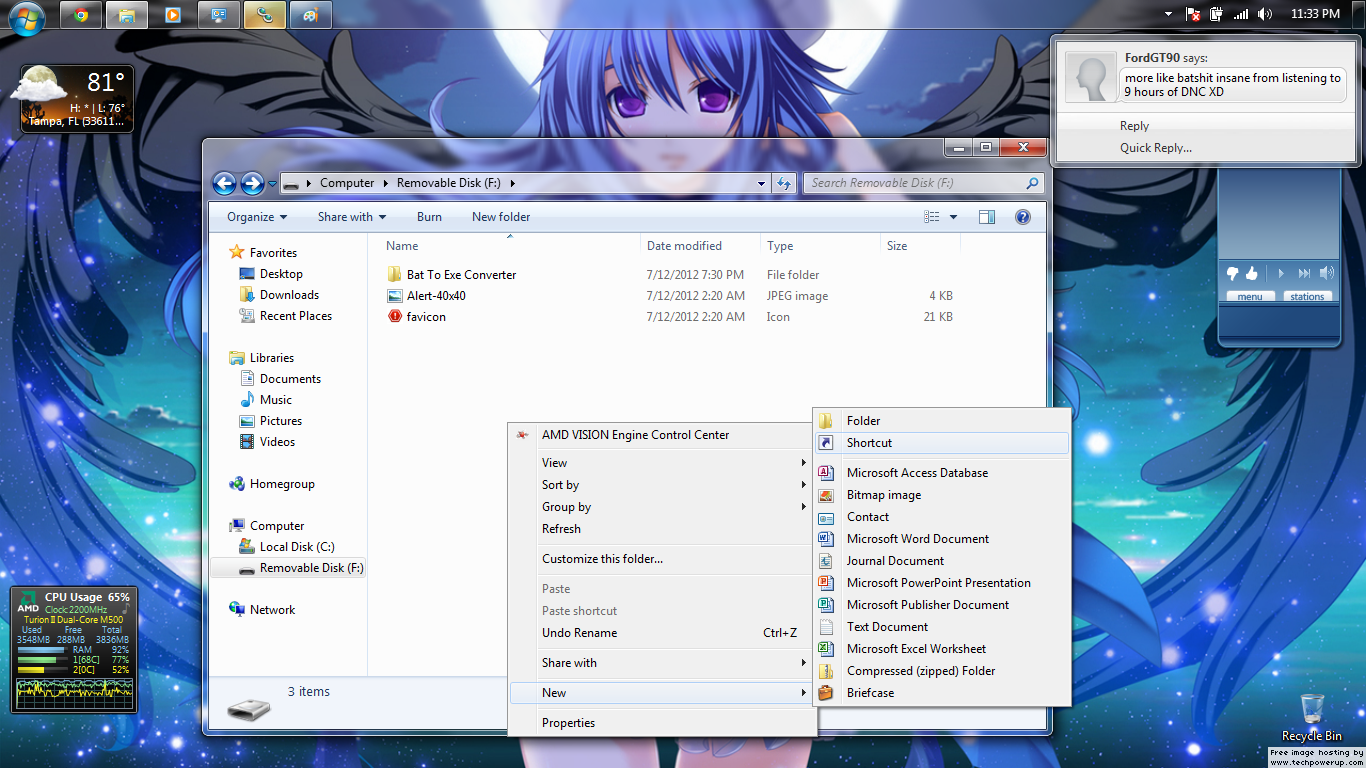This screenshot has height=768, width=1366.
Task: Open the Music library
Action: click(x=276, y=400)
